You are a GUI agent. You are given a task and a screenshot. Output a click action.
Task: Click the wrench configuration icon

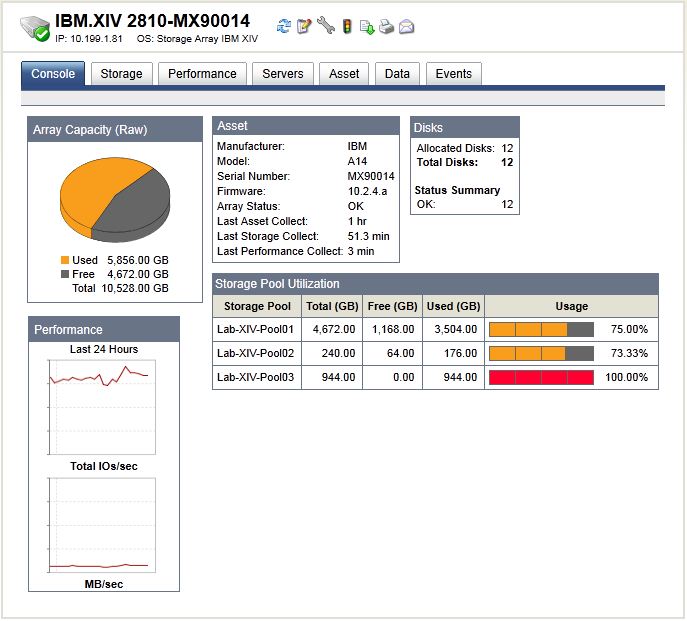coord(326,25)
